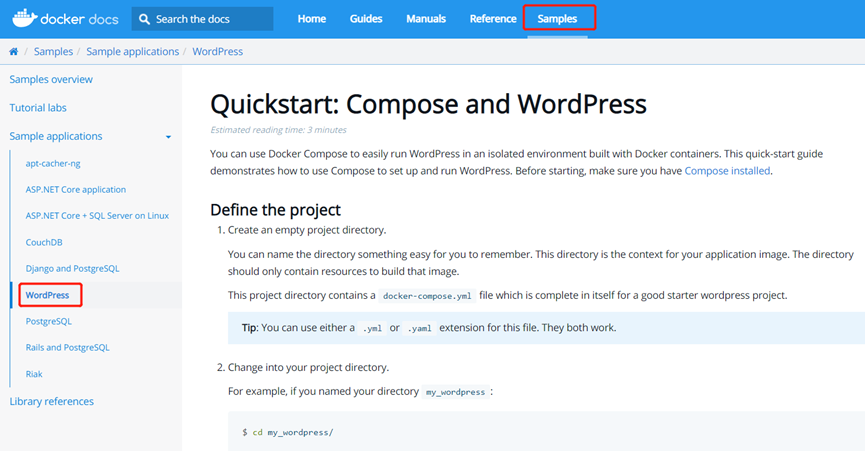Open the Riak sample

pyautogui.click(x=34, y=374)
